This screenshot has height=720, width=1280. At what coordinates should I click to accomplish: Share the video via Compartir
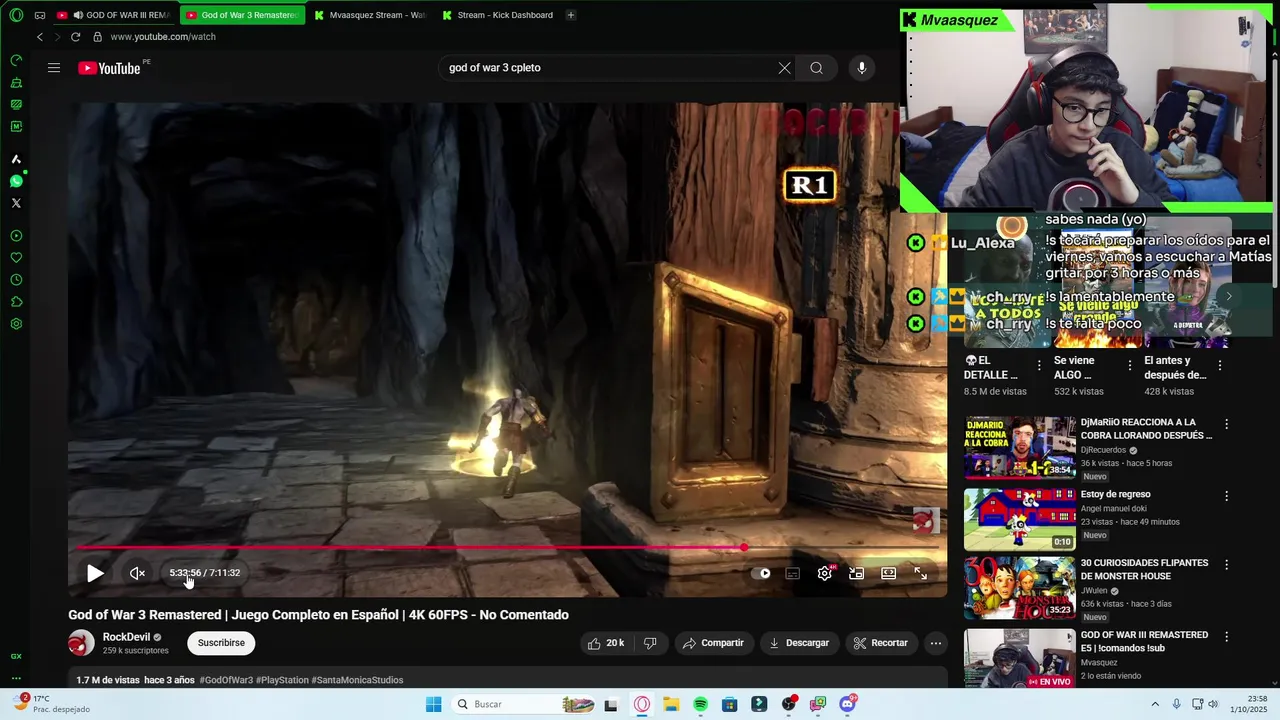pos(713,643)
